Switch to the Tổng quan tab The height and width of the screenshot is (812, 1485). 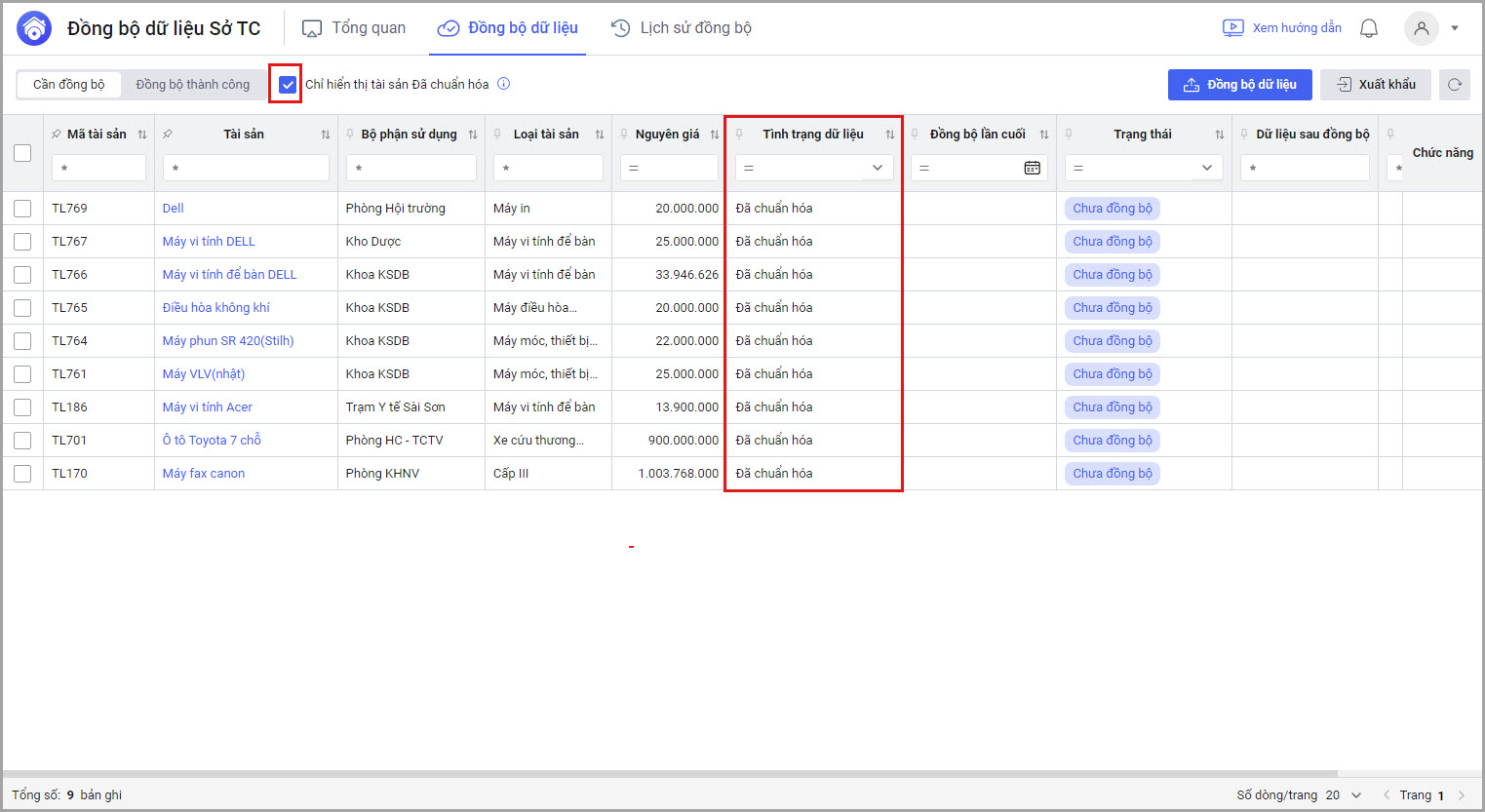pyautogui.click(x=354, y=28)
